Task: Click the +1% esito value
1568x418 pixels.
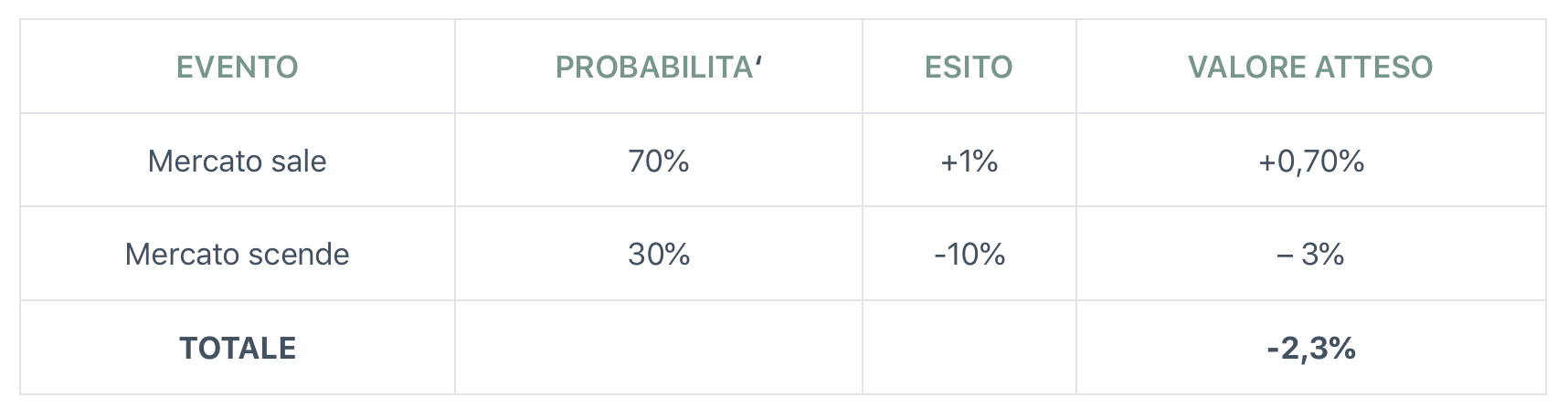Action: pyautogui.click(x=969, y=162)
